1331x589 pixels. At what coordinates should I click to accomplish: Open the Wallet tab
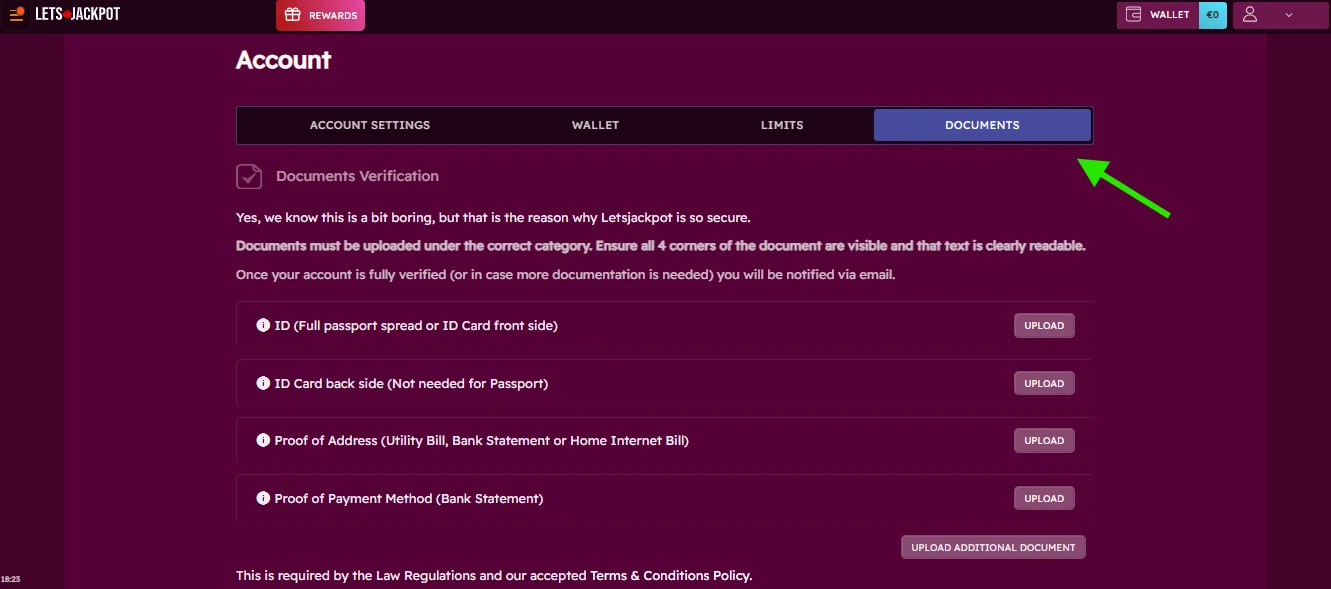pos(595,125)
